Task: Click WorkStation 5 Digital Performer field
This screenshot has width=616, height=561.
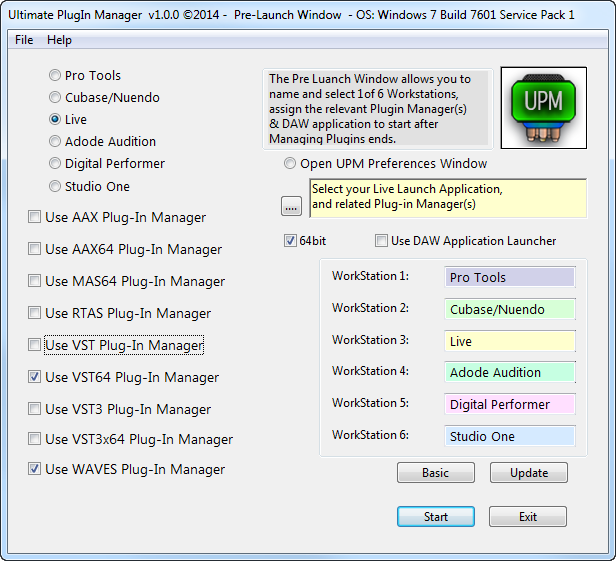Action: 510,404
